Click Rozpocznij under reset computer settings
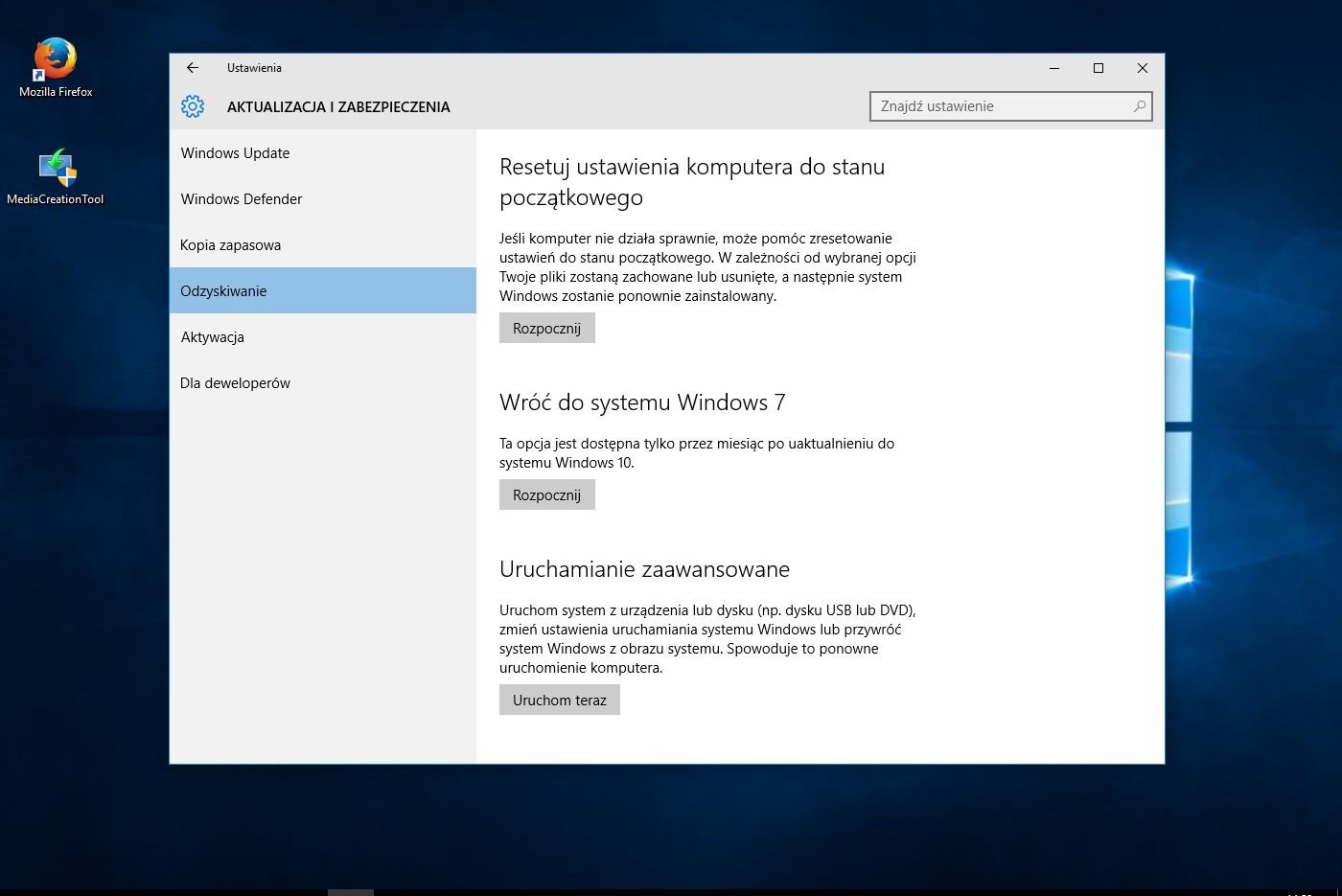Viewport: 1342px width, 896px height. pos(546,328)
